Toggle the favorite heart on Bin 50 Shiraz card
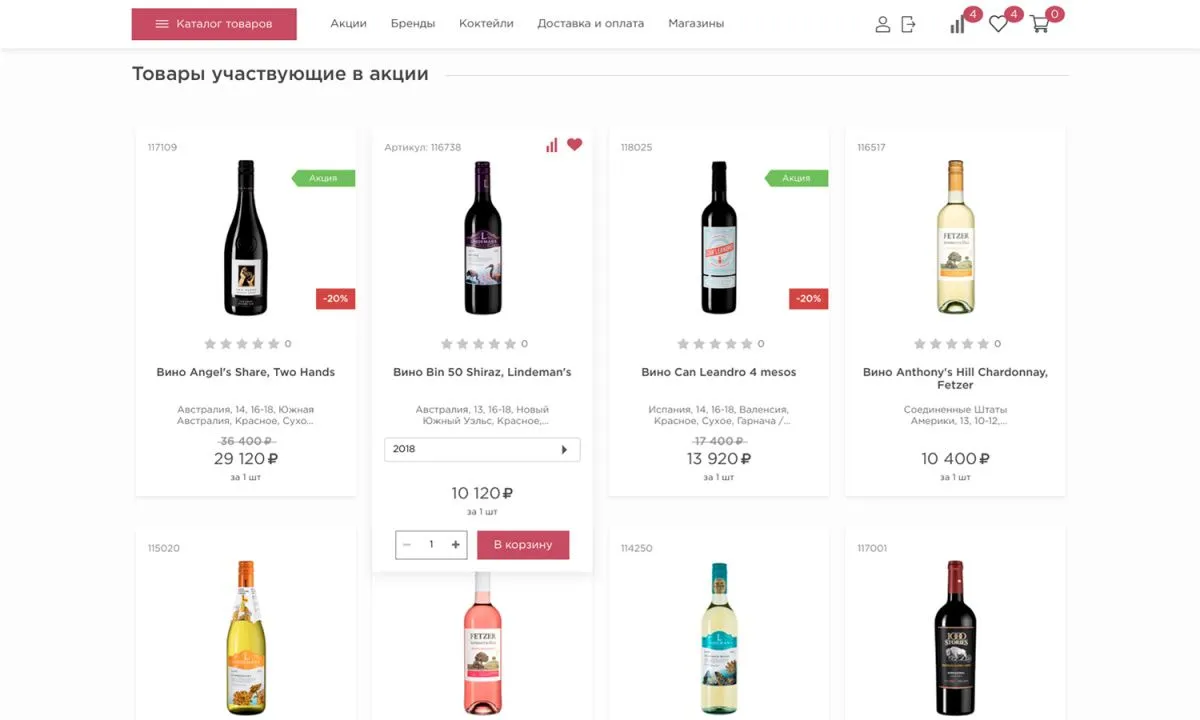 point(574,144)
